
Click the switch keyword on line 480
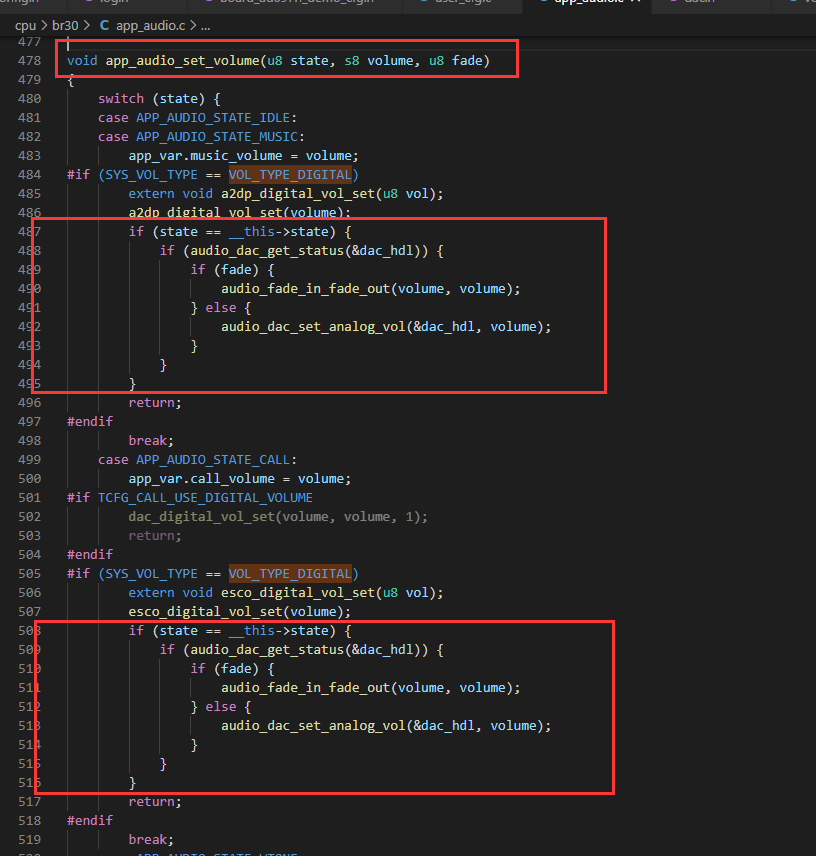121,99
